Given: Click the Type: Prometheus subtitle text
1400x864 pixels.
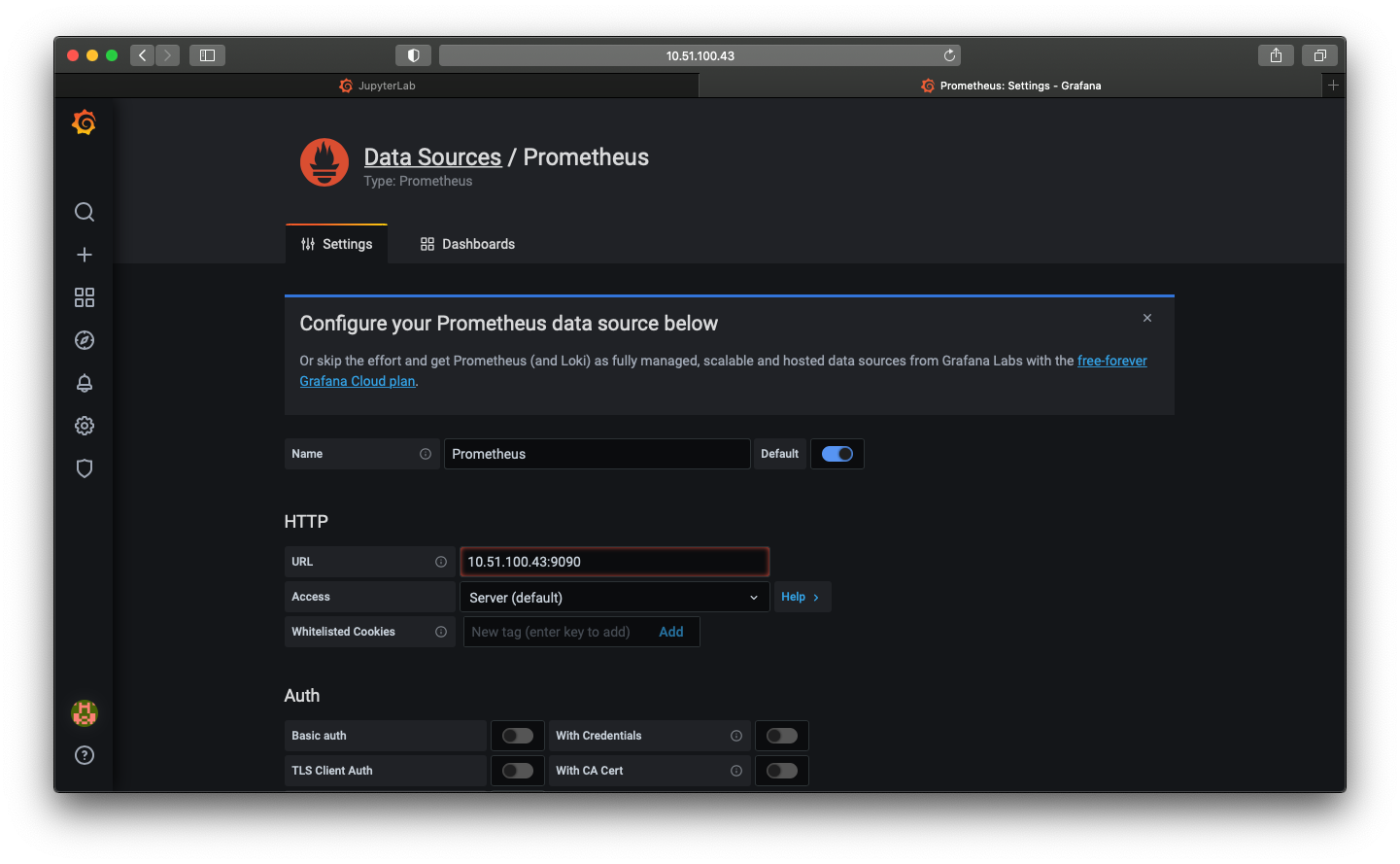Looking at the screenshot, I should click(418, 181).
